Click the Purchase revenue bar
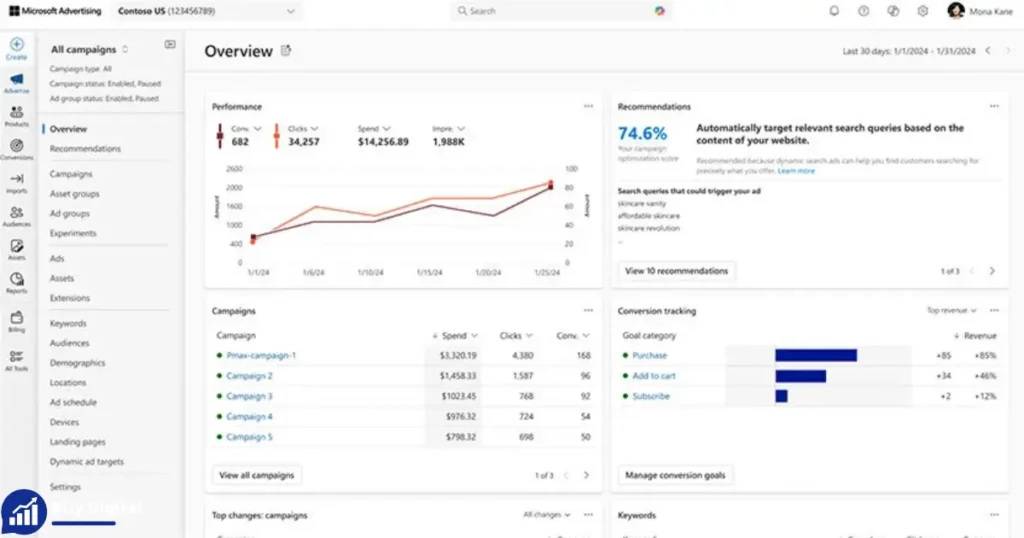This screenshot has height=538, width=1024. (816, 356)
